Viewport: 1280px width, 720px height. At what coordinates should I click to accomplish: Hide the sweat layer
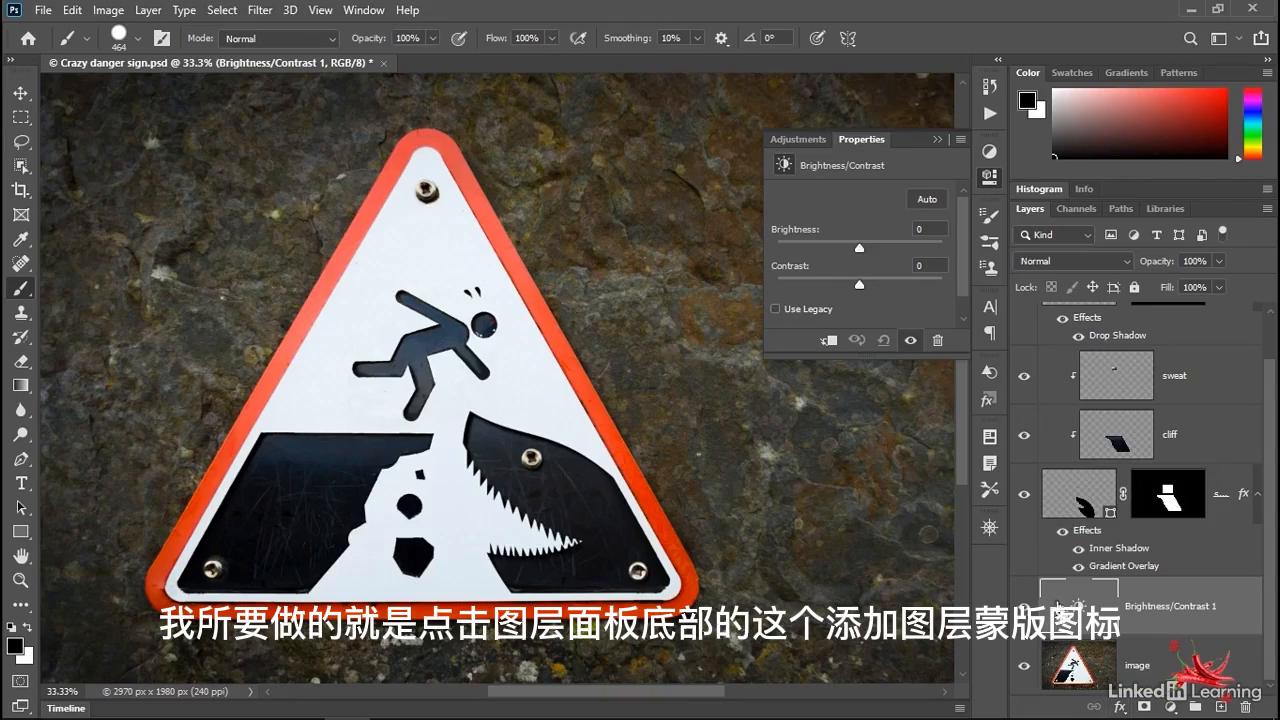1023,375
